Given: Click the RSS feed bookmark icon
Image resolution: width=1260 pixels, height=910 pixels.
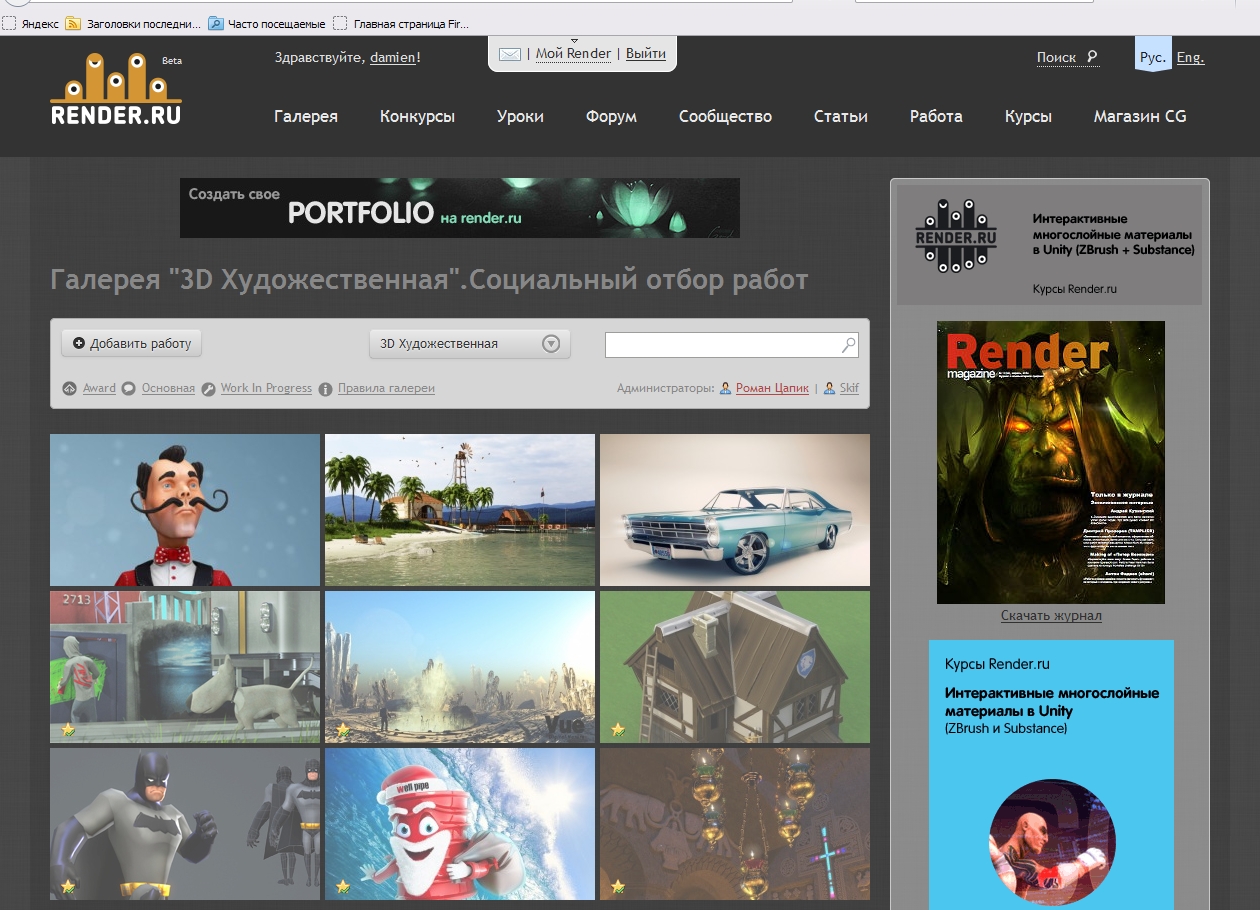Looking at the screenshot, I should point(73,23).
